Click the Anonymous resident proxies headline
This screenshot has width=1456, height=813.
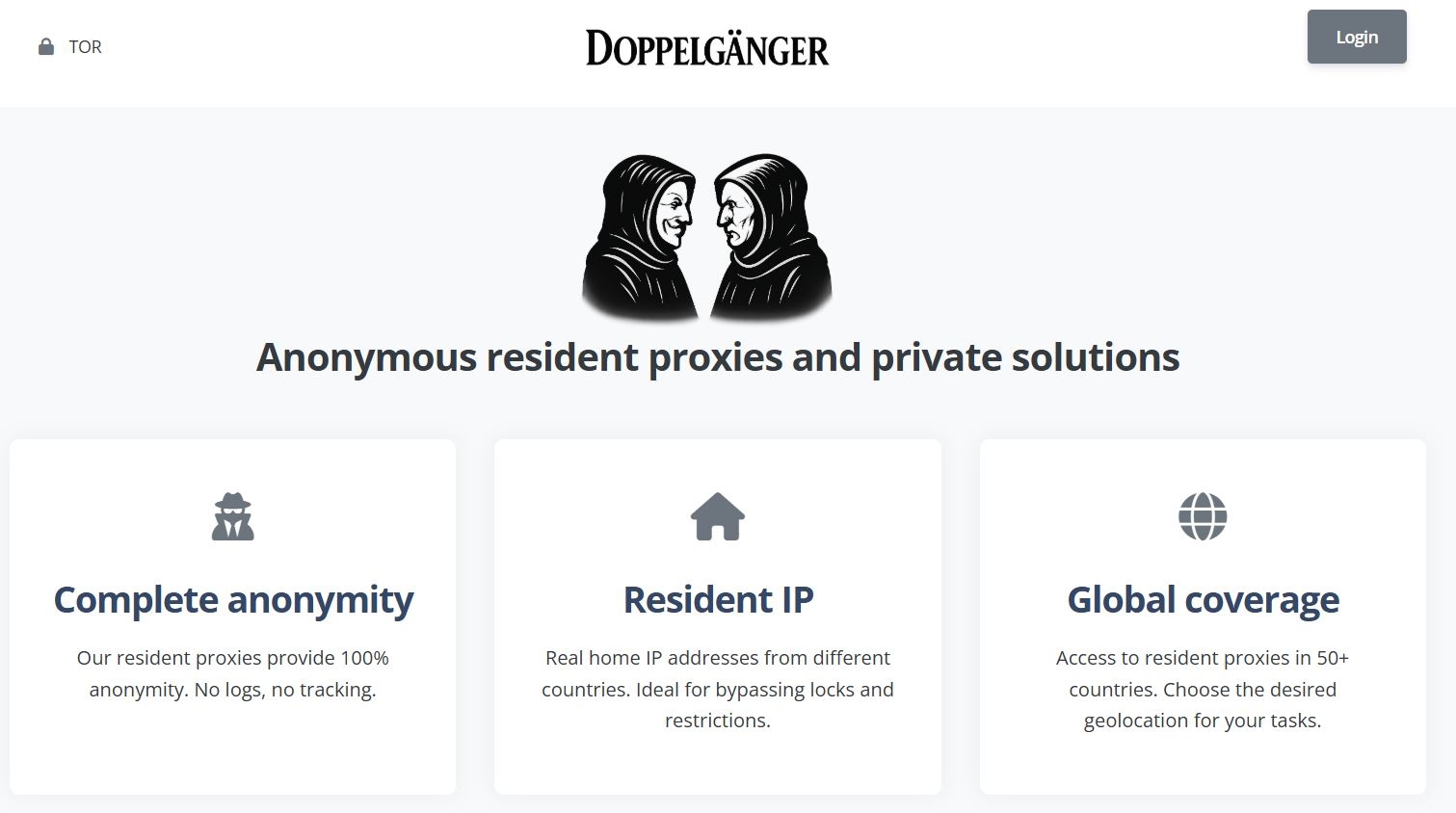coord(718,357)
